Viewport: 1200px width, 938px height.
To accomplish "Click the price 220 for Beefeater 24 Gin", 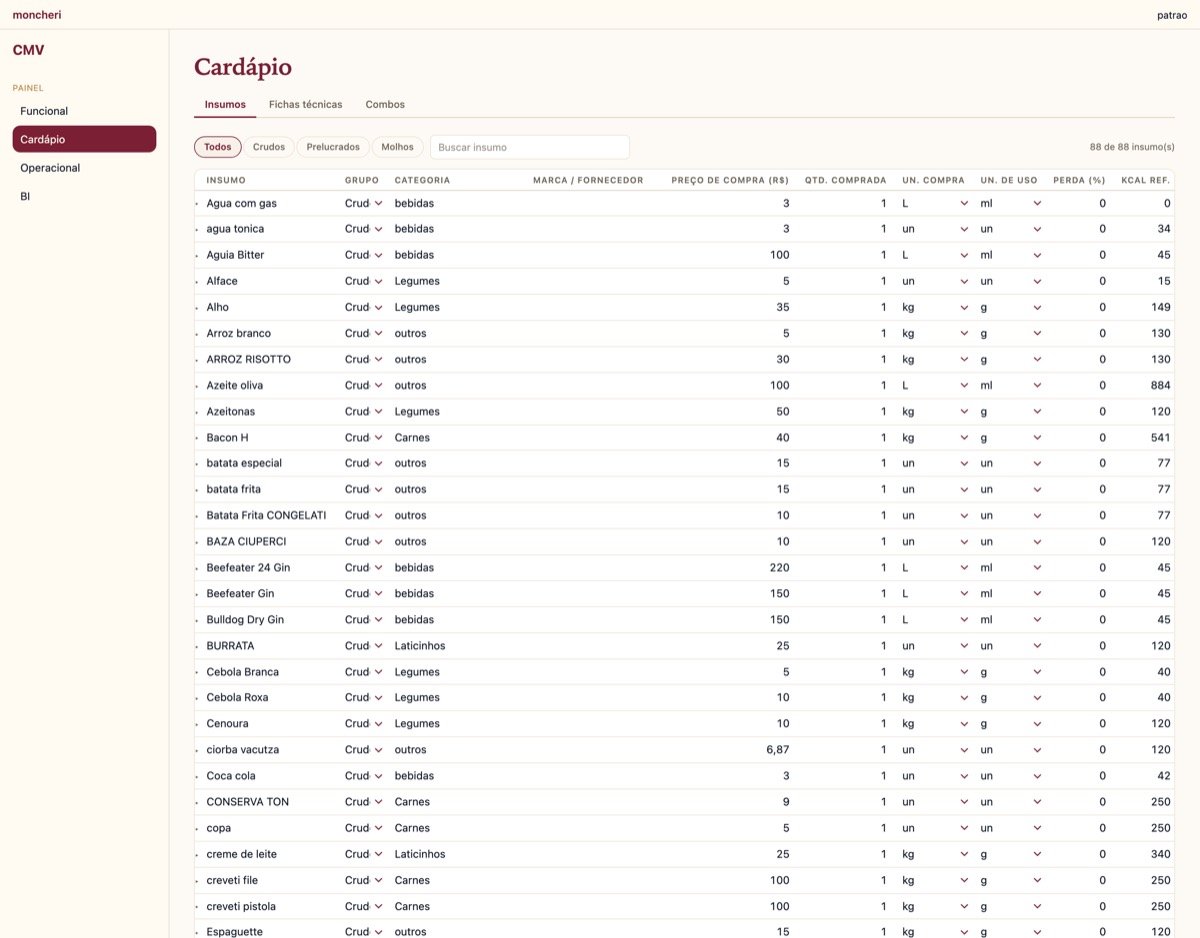I will [779, 567].
